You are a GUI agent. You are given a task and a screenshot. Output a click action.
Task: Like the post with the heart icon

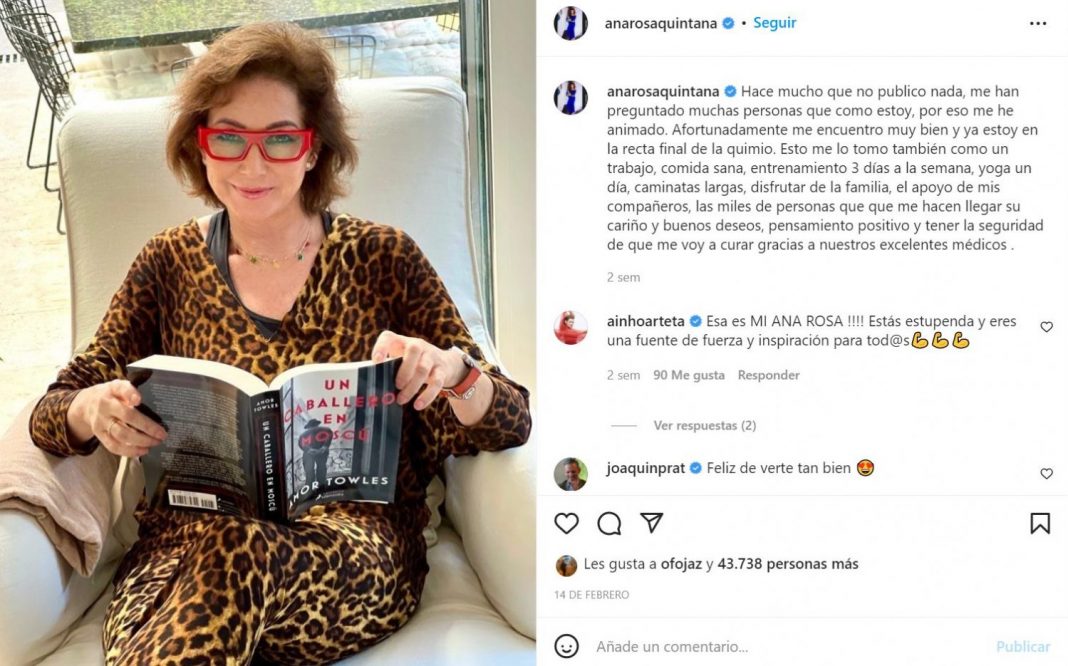pos(566,523)
